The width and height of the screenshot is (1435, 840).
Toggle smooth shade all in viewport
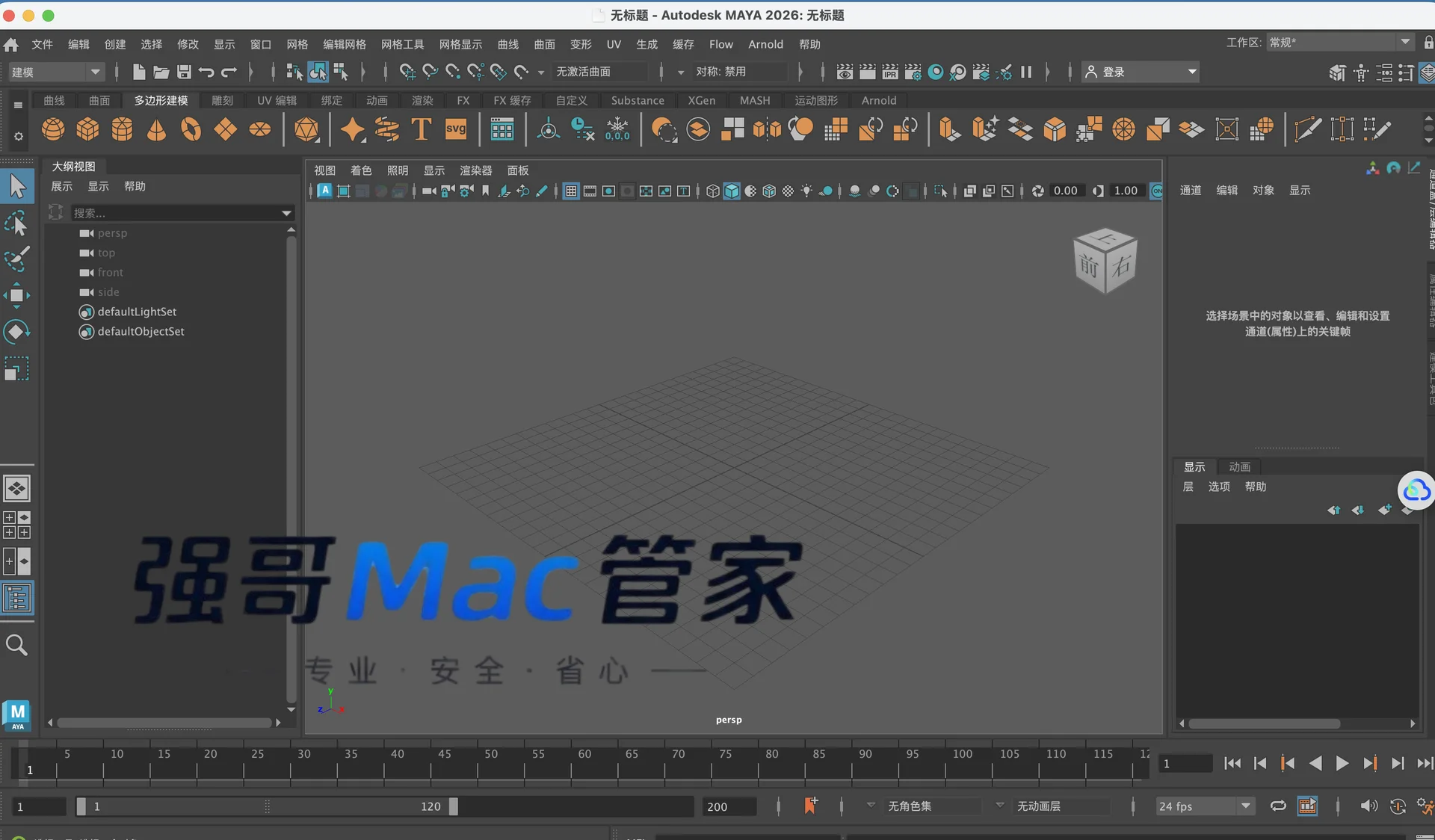[x=732, y=191]
